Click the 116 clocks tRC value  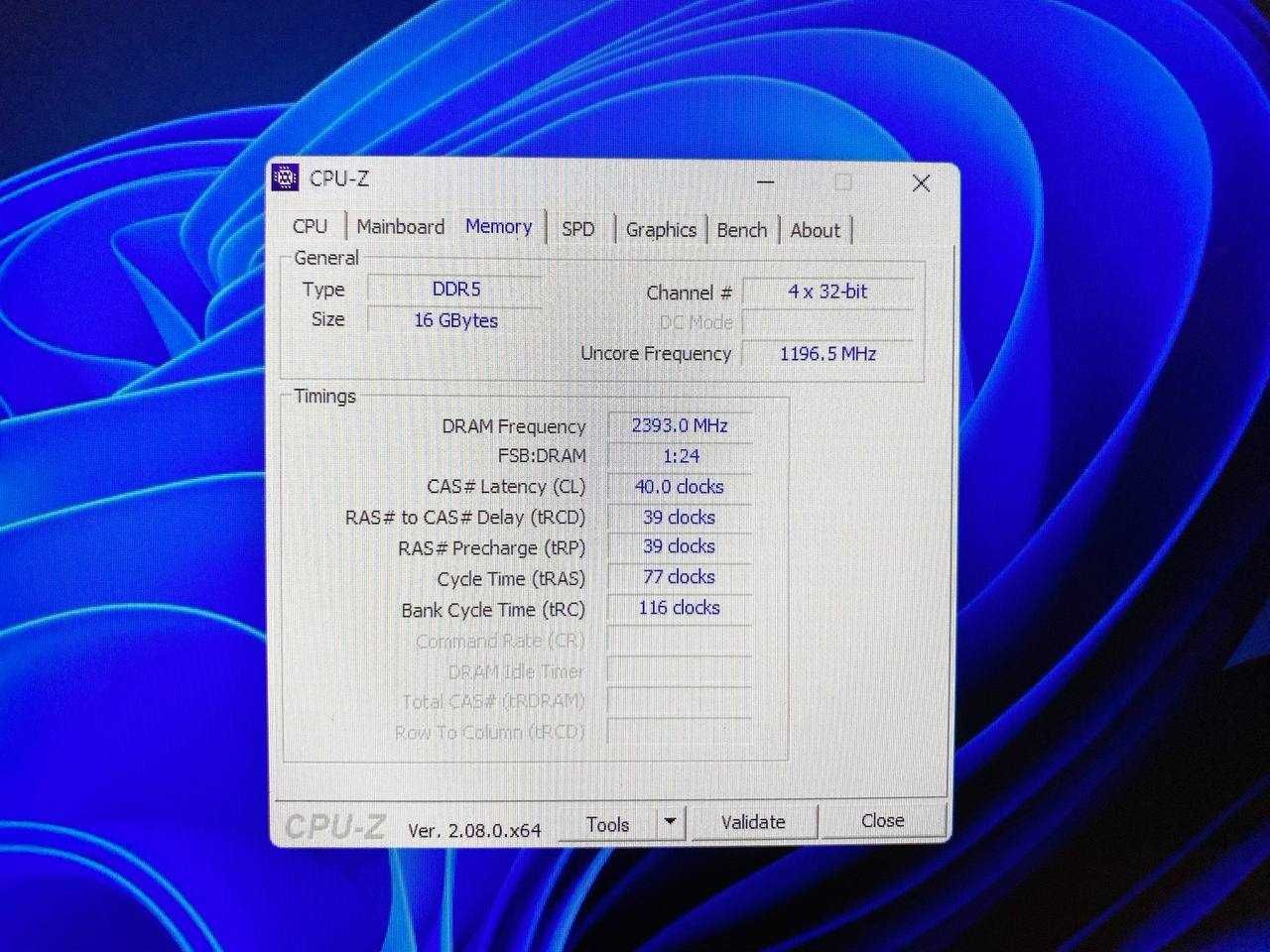[x=680, y=608]
